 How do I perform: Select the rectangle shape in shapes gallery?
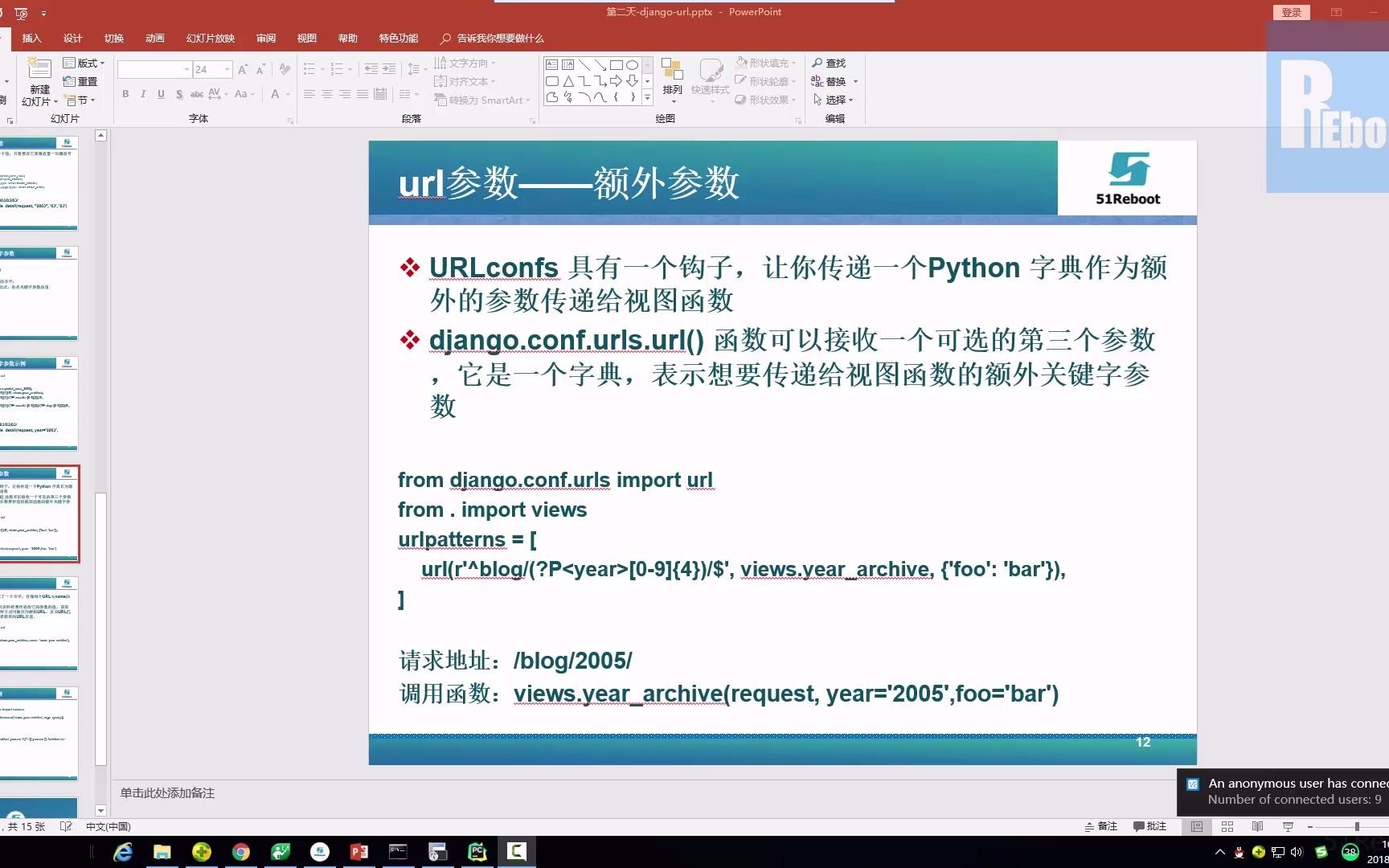tap(617, 65)
